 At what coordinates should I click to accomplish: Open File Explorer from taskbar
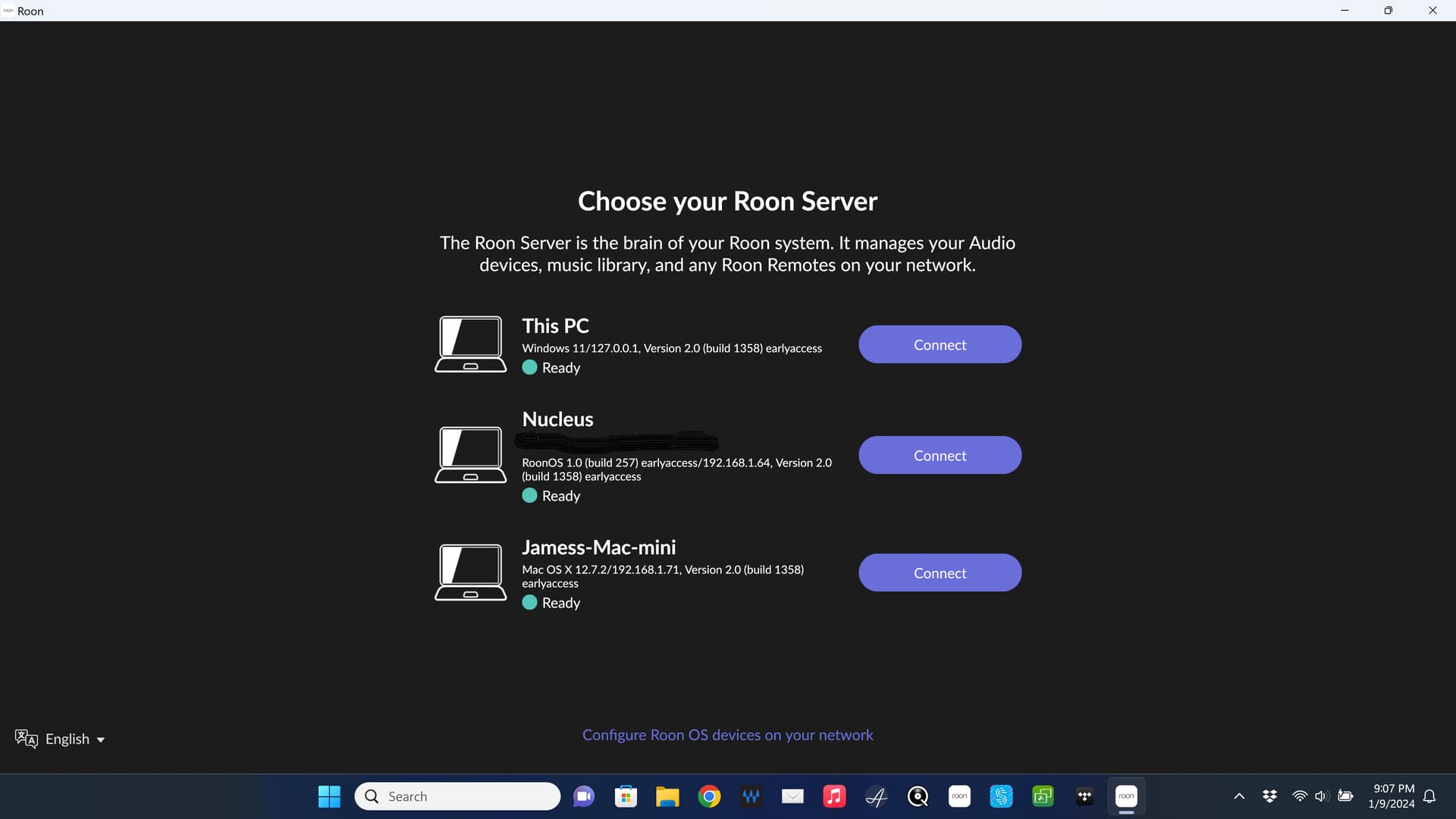click(667, 796)
